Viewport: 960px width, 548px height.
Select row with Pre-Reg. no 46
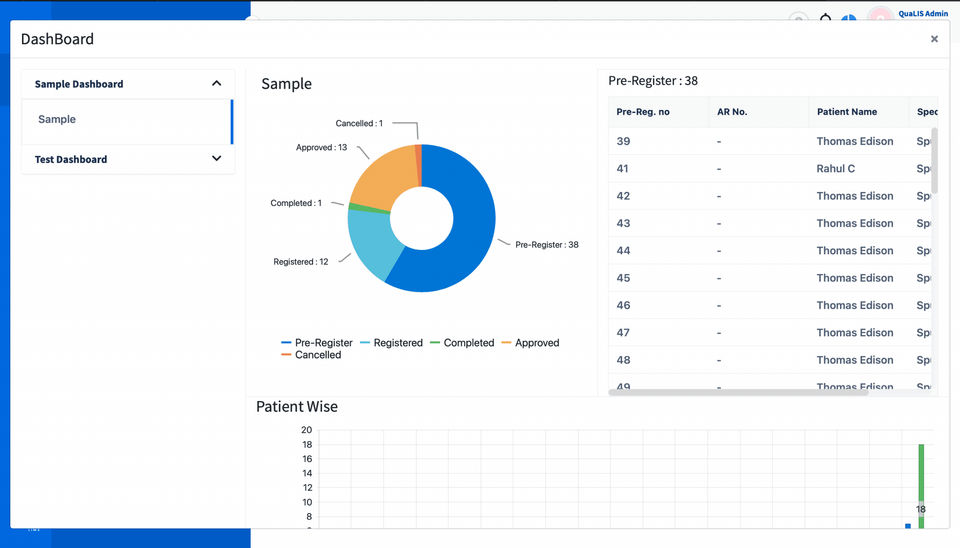770,306
